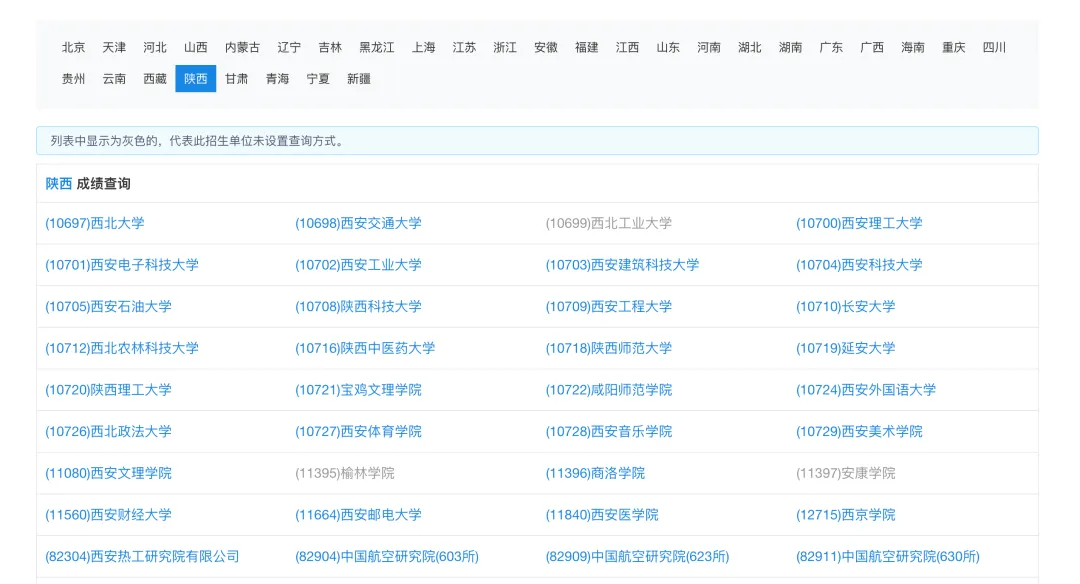
Task: Open the 江苏 province tab
Action: point(464,48)
